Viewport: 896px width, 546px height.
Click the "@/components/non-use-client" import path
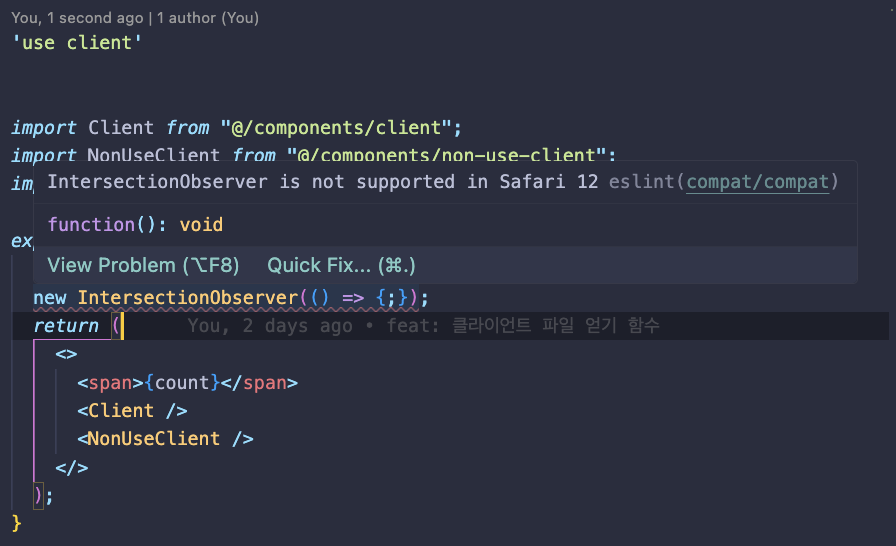[x=451, y=155]
